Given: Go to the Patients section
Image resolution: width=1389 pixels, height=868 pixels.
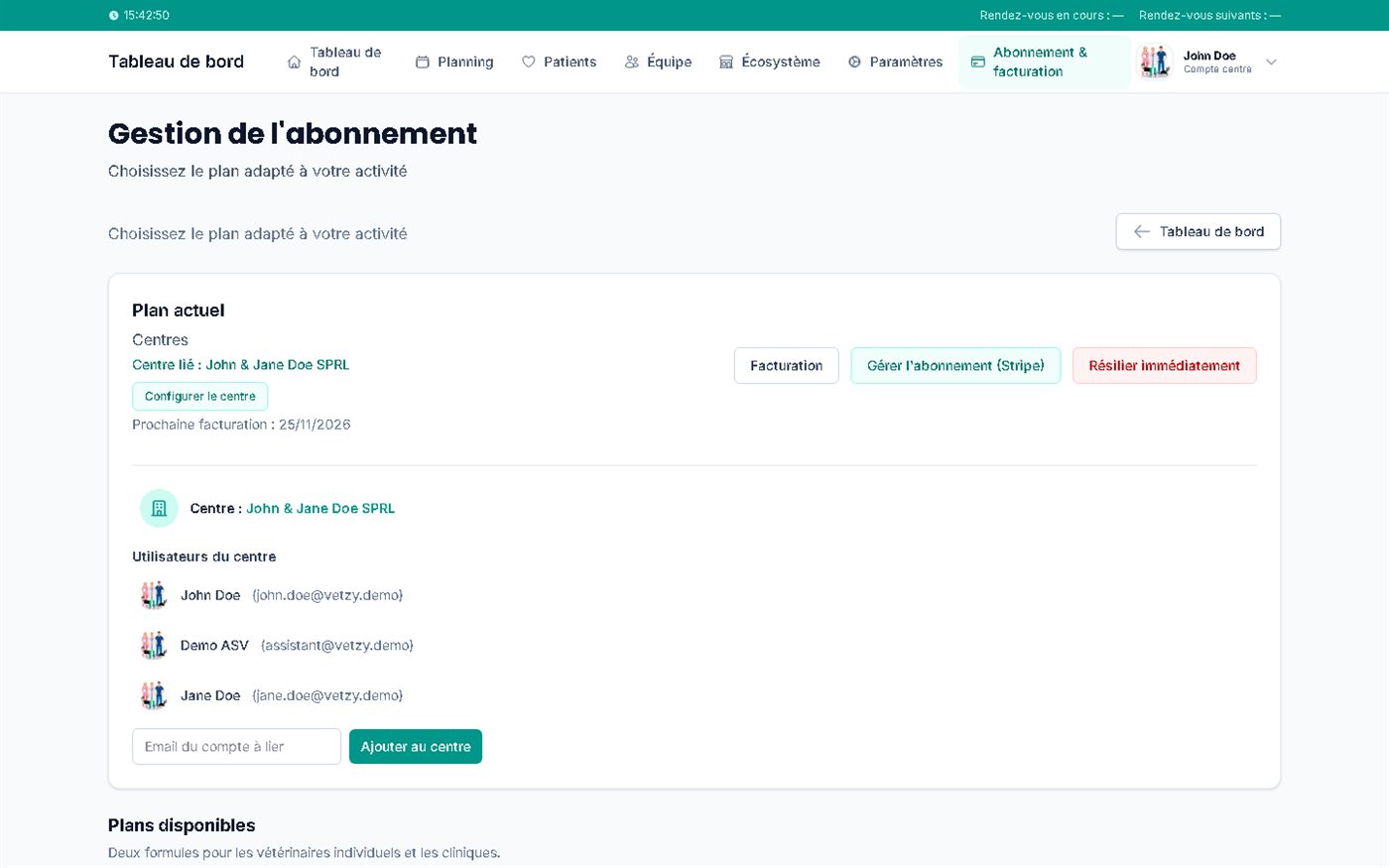Looking at the screenshot, I should (x=560, y=62).
